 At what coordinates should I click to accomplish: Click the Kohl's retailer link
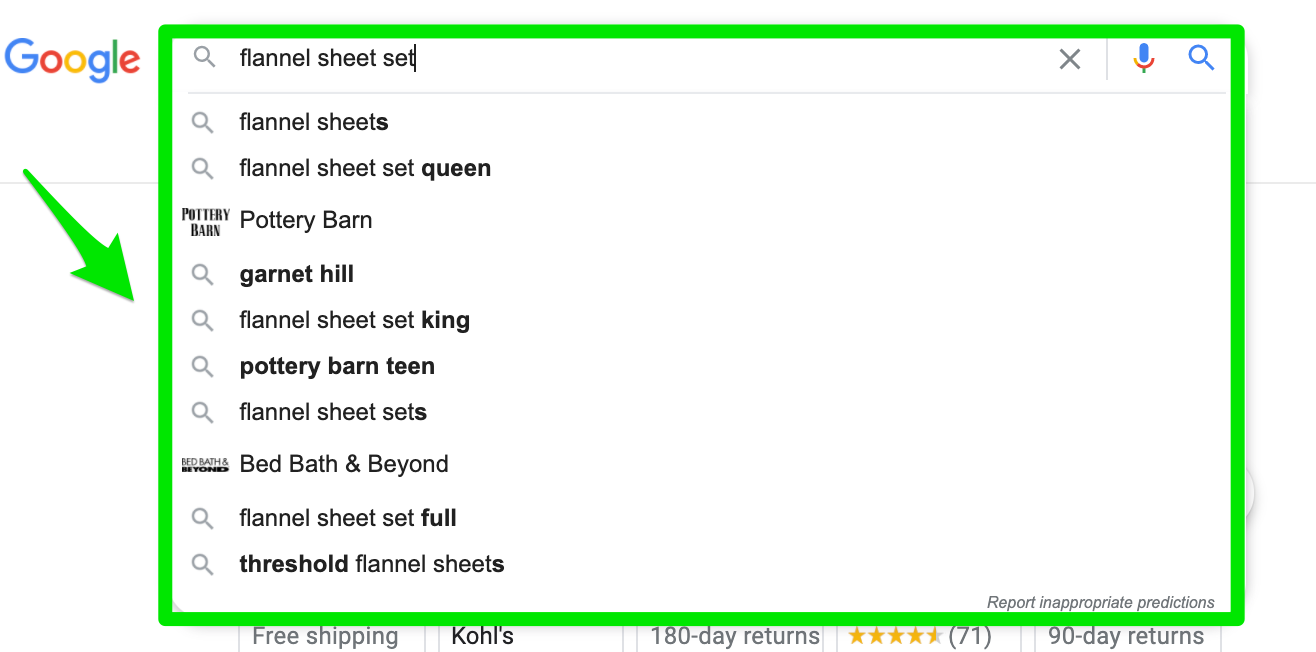coord(482,636)
